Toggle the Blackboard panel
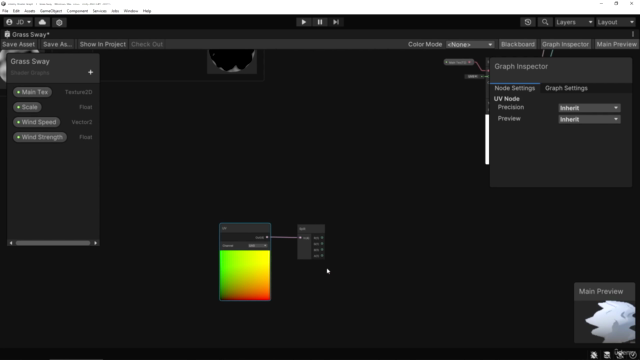 coord(518,44)
